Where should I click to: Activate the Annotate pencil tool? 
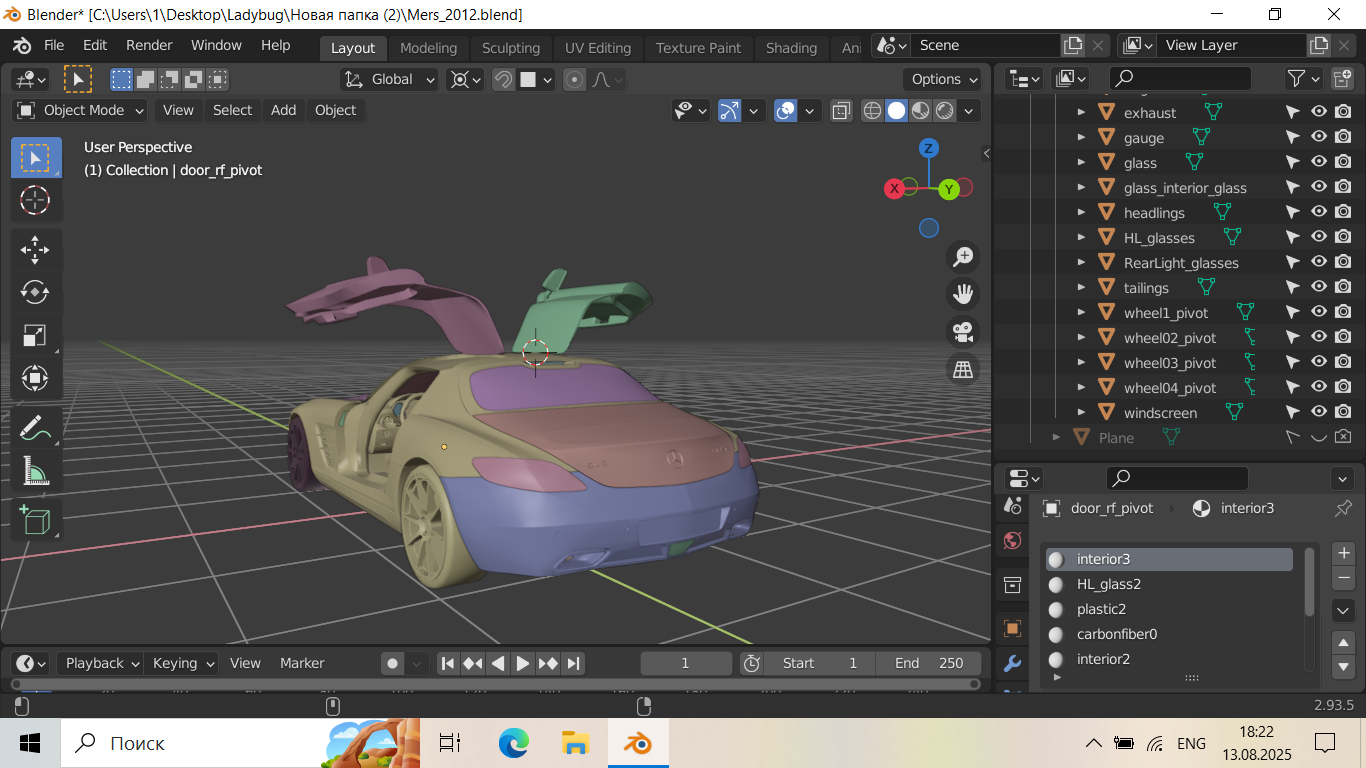click(x=35, y=427)
